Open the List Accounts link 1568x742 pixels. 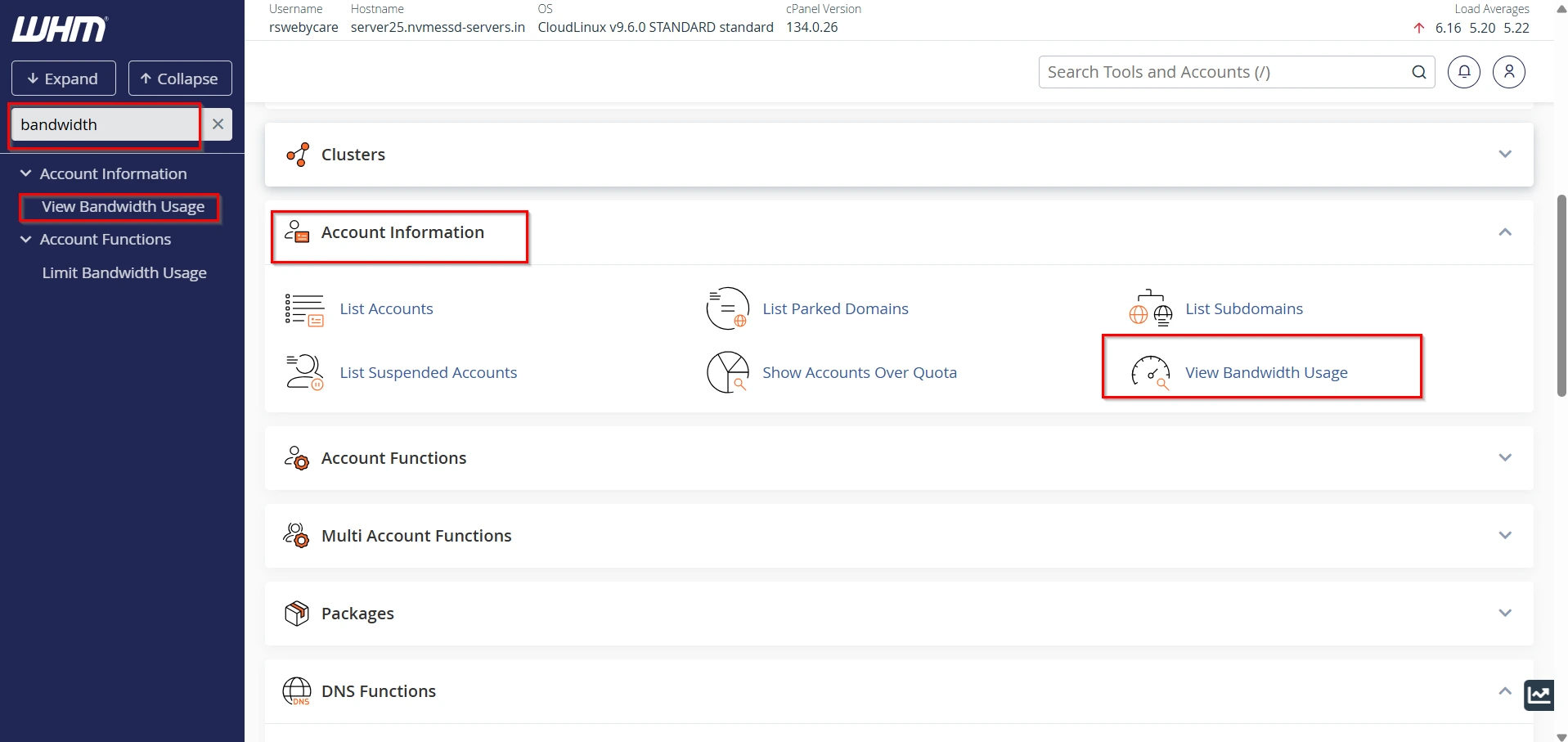pos(386,309)
